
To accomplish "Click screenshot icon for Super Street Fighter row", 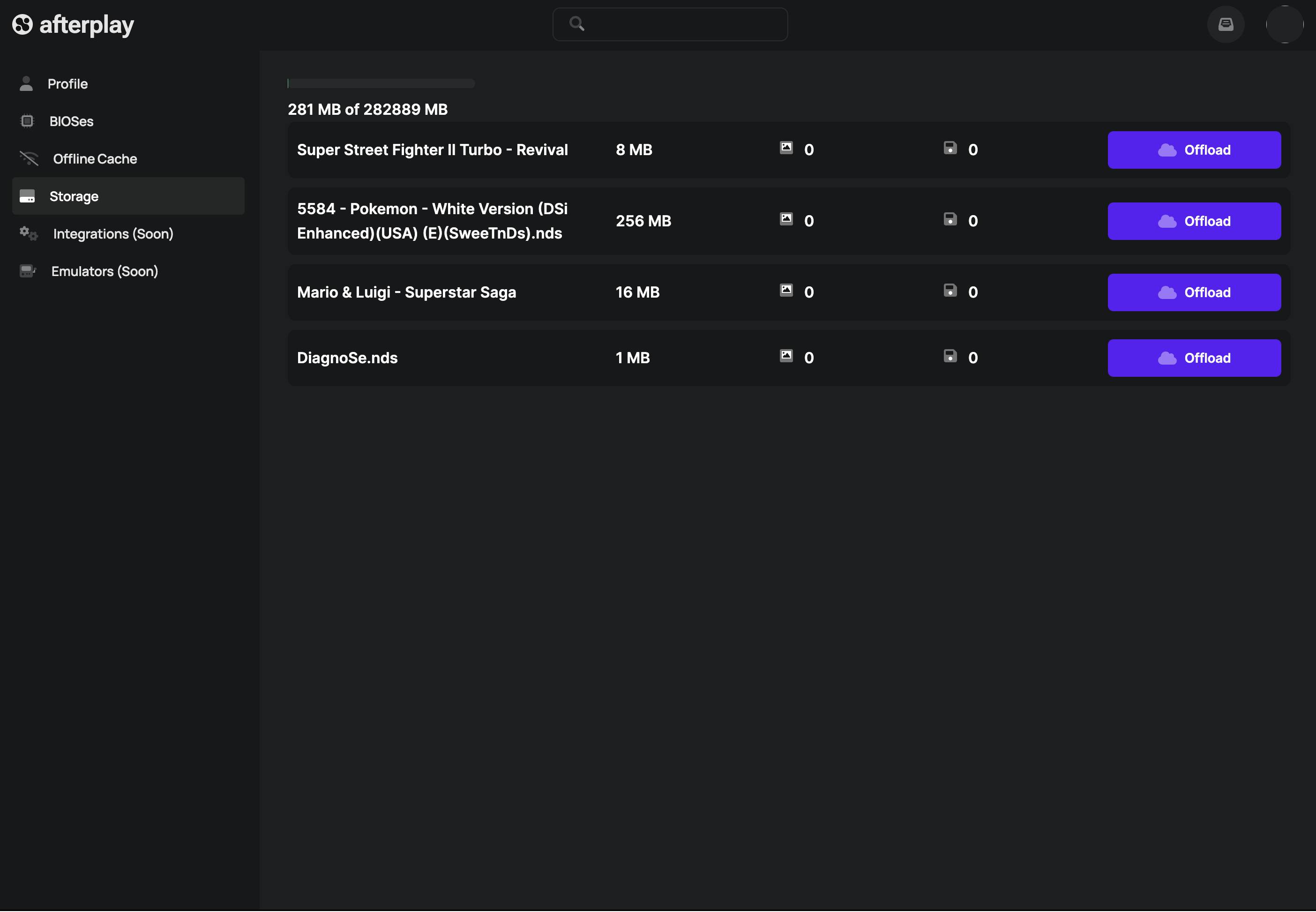I will pos(786,149).
